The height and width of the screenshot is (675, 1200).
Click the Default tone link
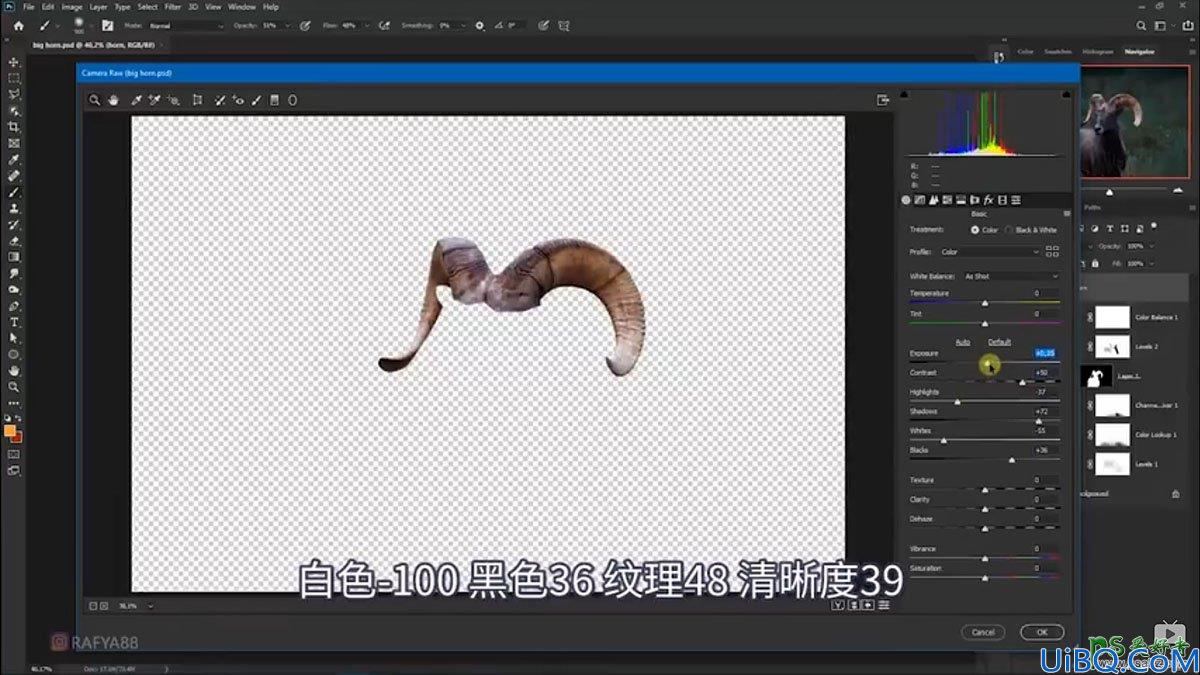1000,342
